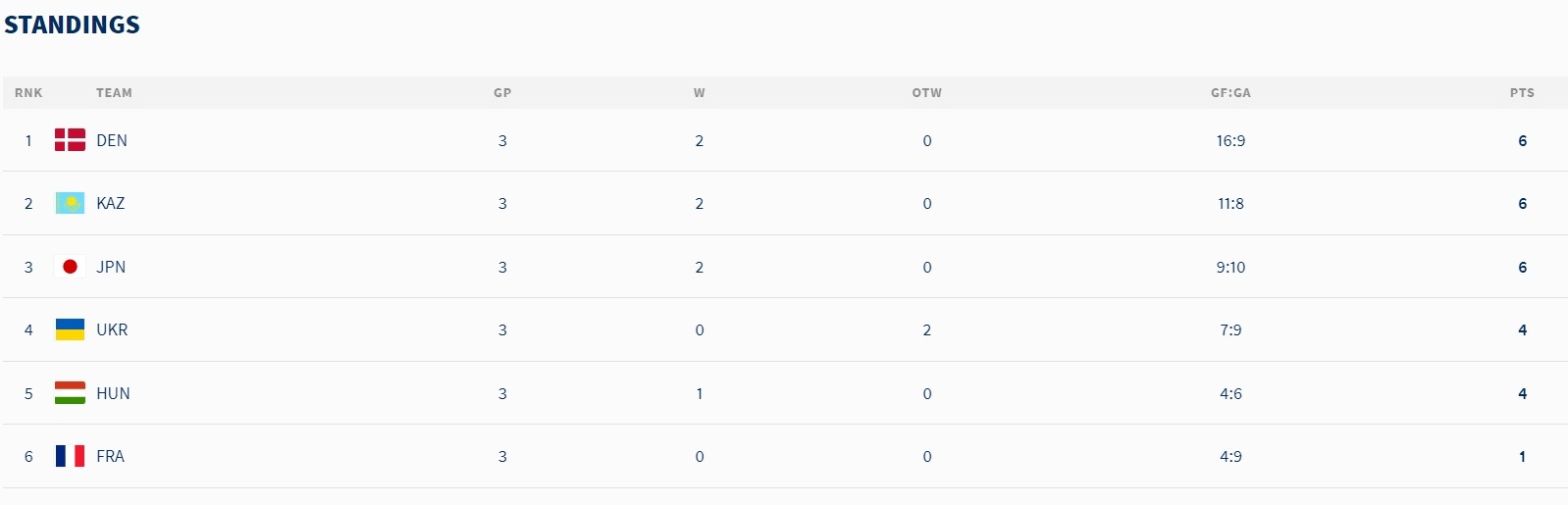Click the France flag icon
The width and height of the screenshot is (1568, 505).
click(70, 456)
